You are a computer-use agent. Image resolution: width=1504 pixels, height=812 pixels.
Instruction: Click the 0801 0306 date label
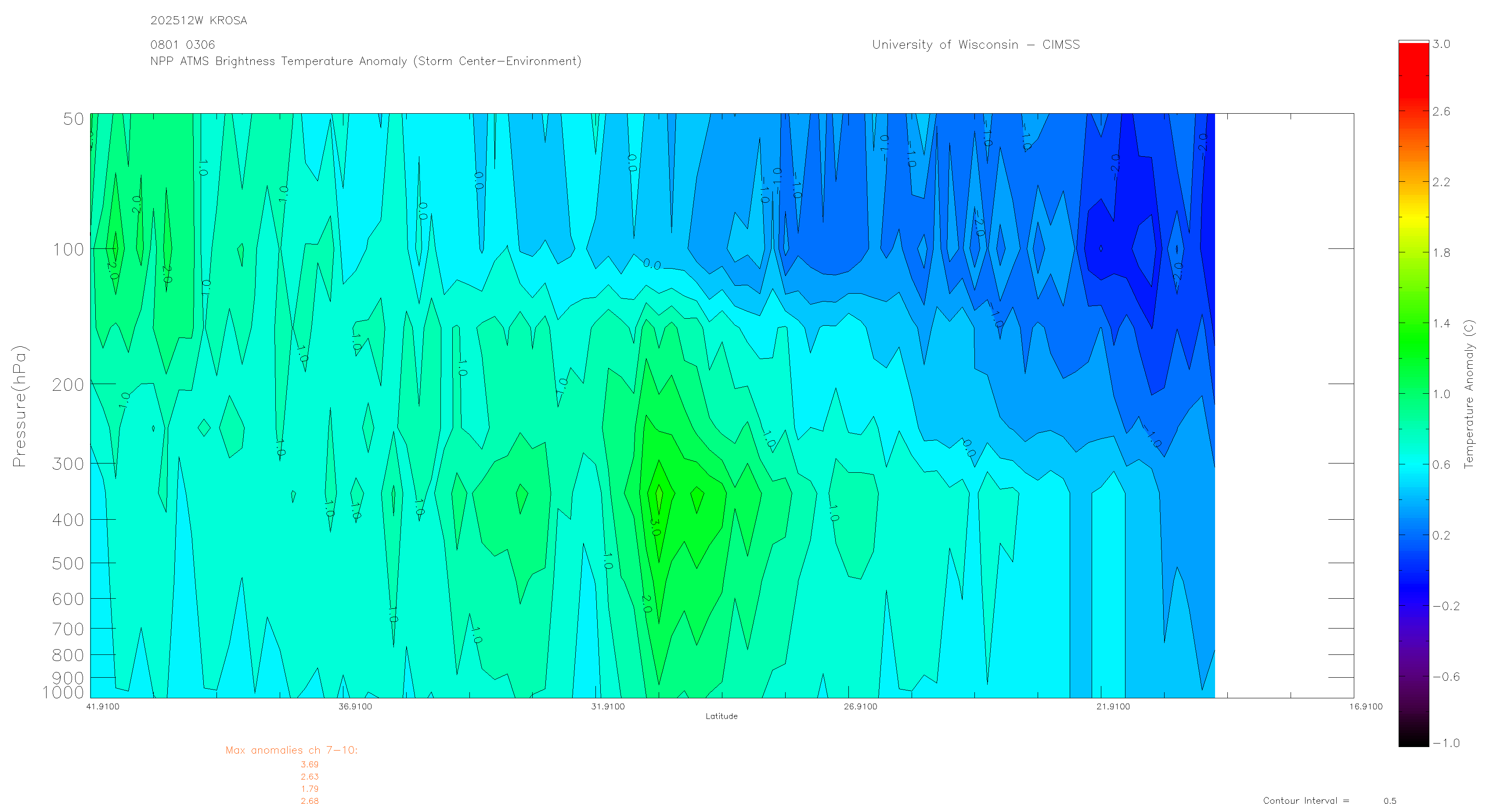pos(183,45)
